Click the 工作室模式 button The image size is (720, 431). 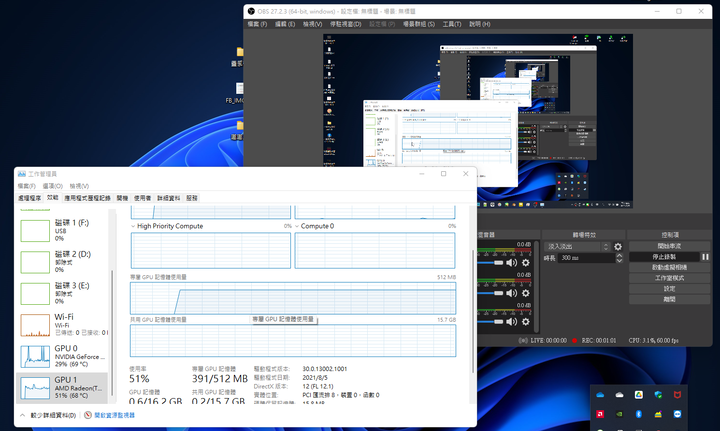(669, 278)
